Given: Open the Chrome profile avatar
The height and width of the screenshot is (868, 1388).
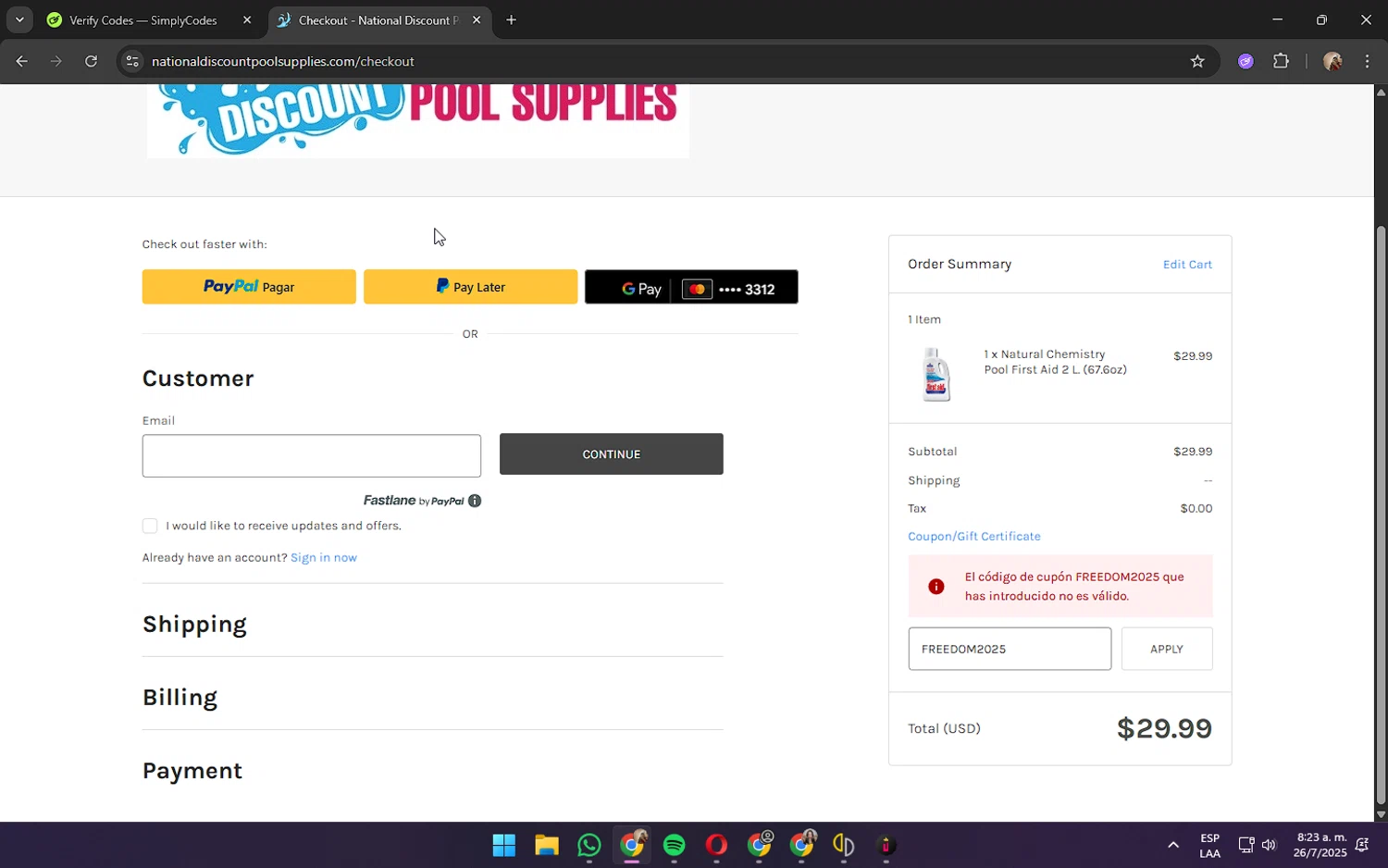Looking at the screenshot, I should click(x=1332, y=61).
